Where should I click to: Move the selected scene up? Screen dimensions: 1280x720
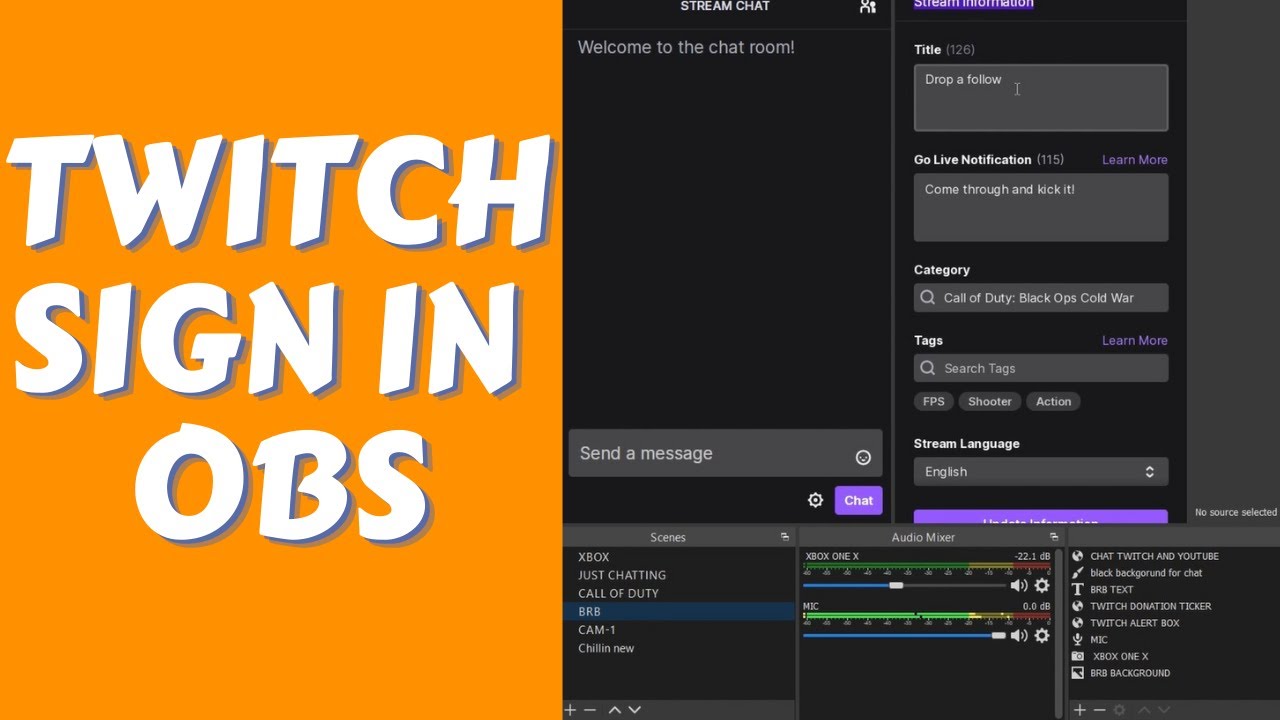[615, 710]
